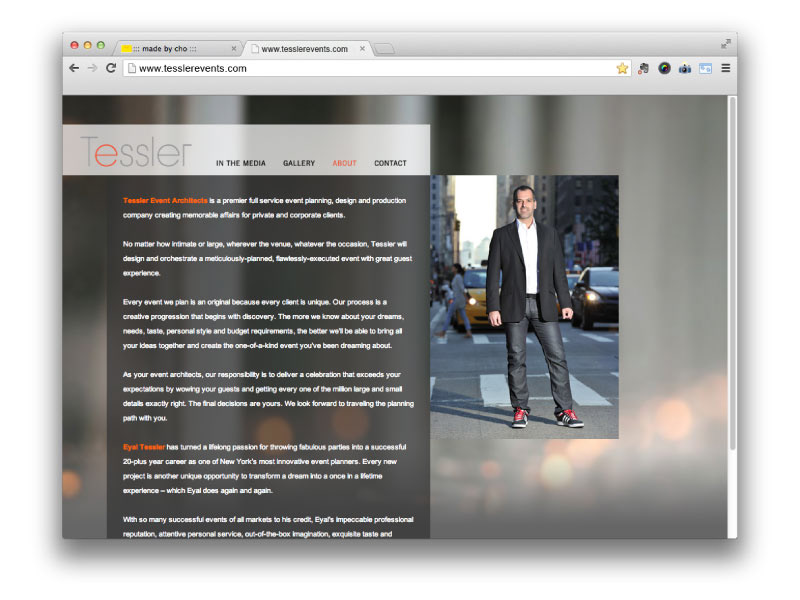
Task: Close the 'made by cho' tab
Action: tap(234, 48)
